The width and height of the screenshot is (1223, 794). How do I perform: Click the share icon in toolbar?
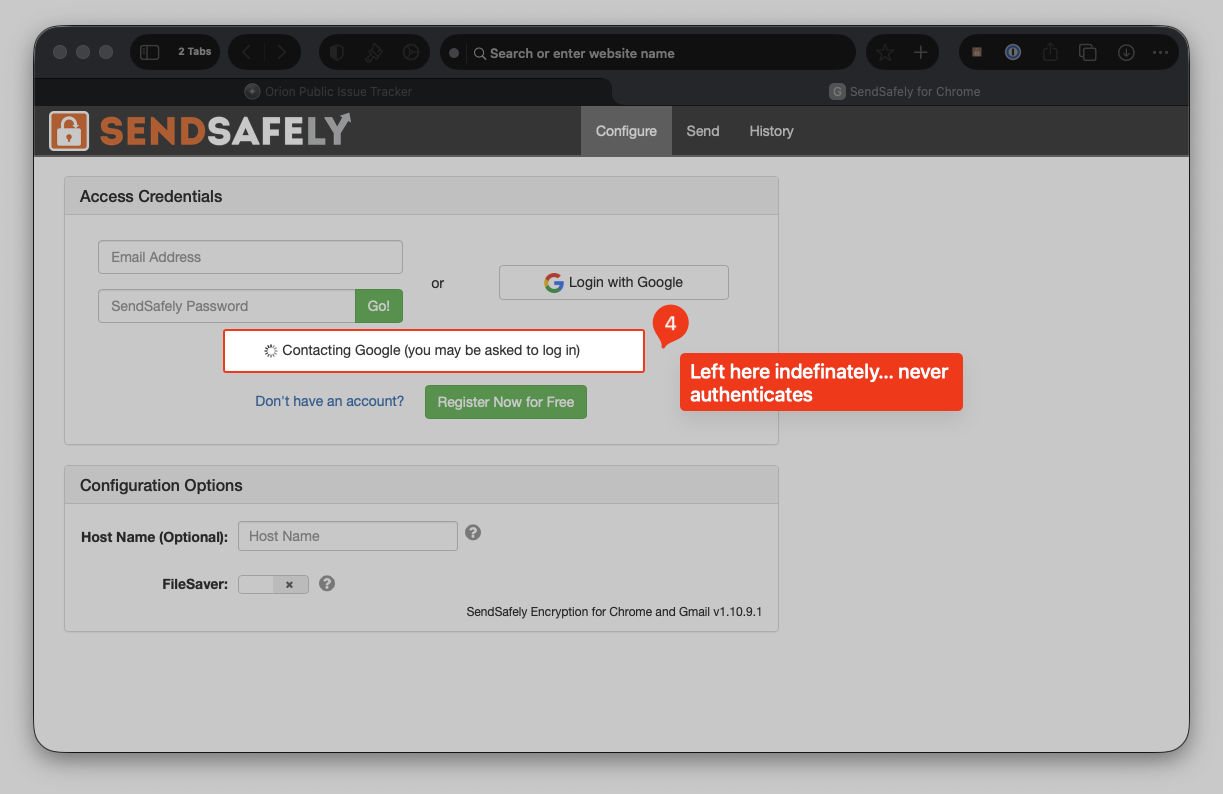(1050, 53)
